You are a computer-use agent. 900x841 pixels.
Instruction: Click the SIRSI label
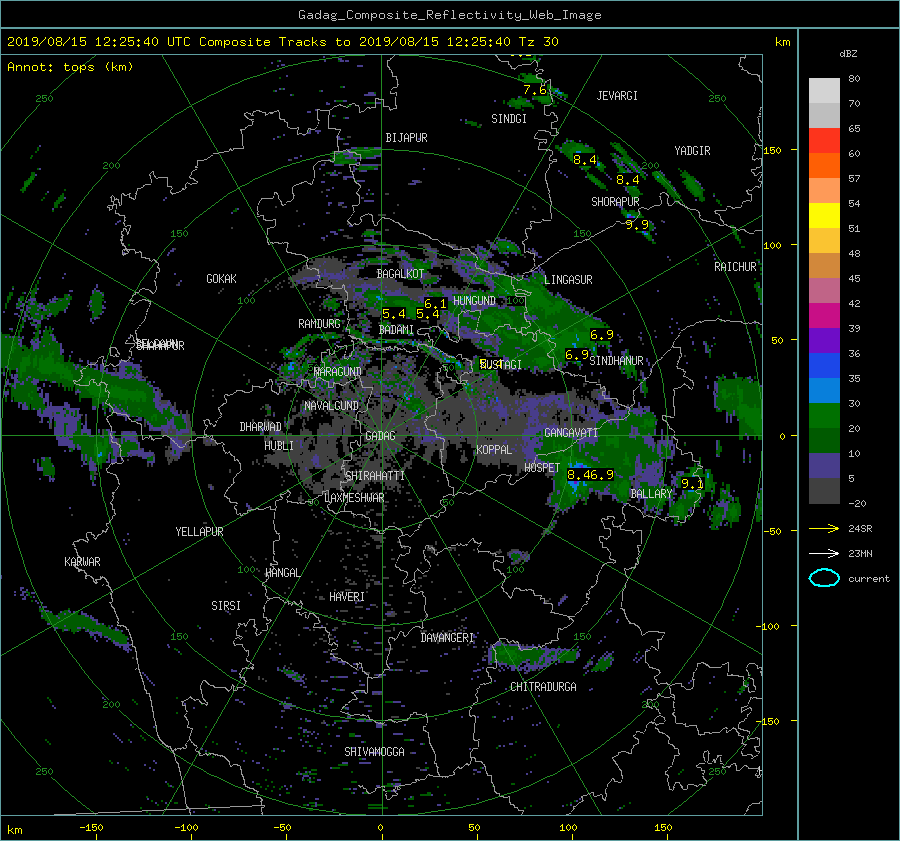click(x=226, y=606)
